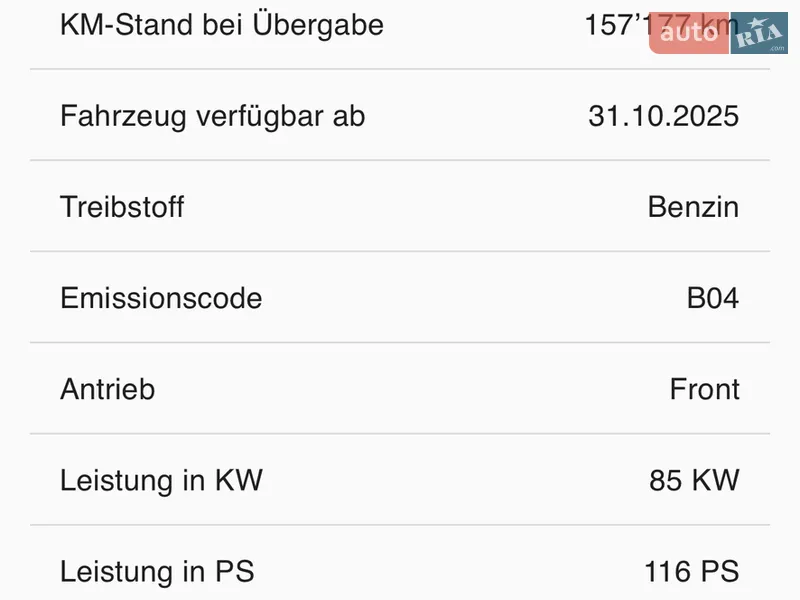
Task: Click the divider line below Leistung in KW
Action: pyautogui.click(x=400, y=524)
